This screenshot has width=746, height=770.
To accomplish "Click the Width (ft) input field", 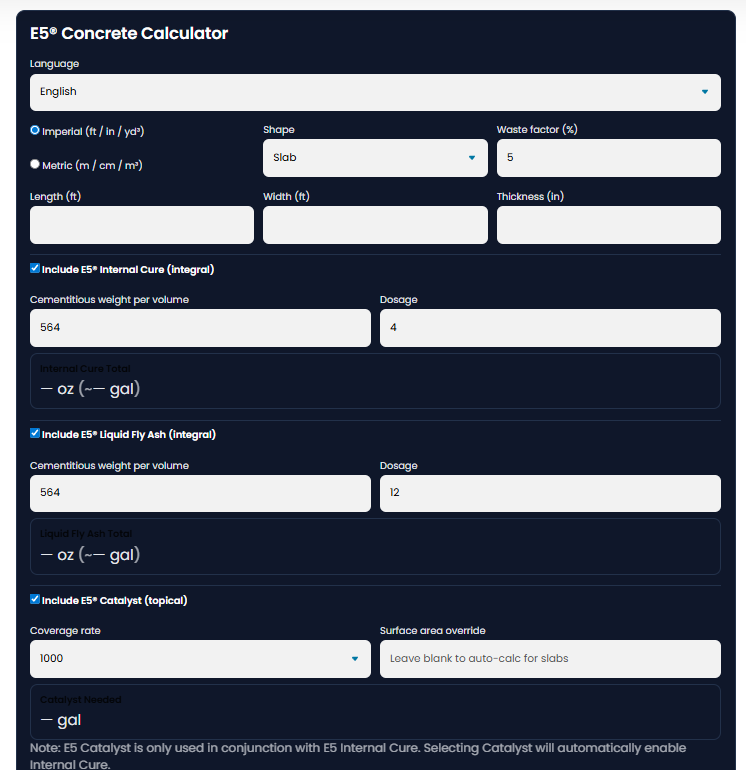I will click(x=375, y=225).
